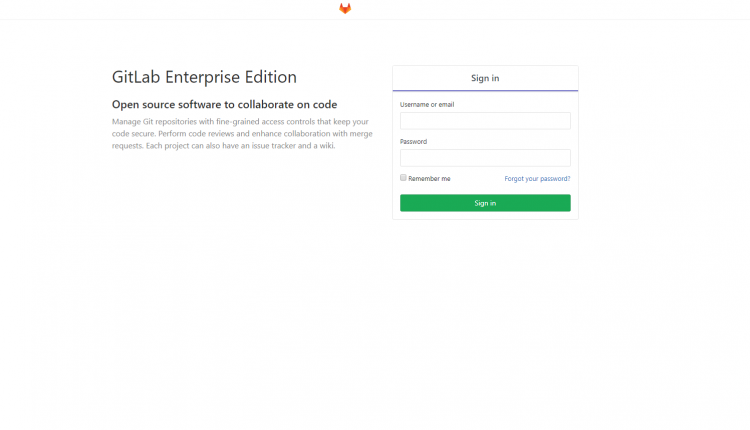Focus the Username or email field
The width and height of the screenshot is (750, 430).
[485, 121]
